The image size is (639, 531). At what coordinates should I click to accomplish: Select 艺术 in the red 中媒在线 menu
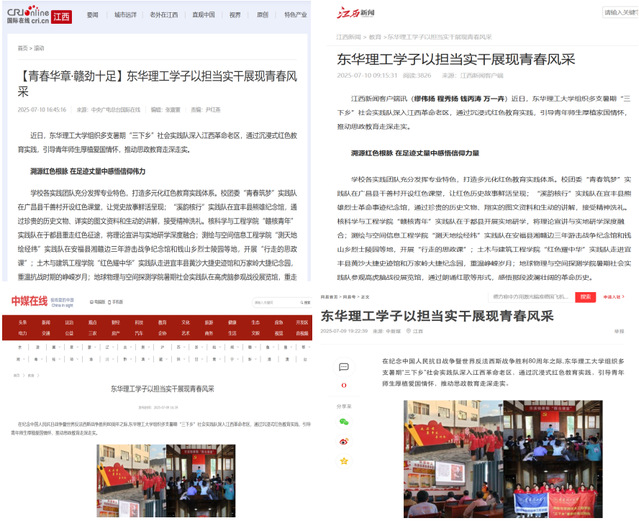[185, 333]
